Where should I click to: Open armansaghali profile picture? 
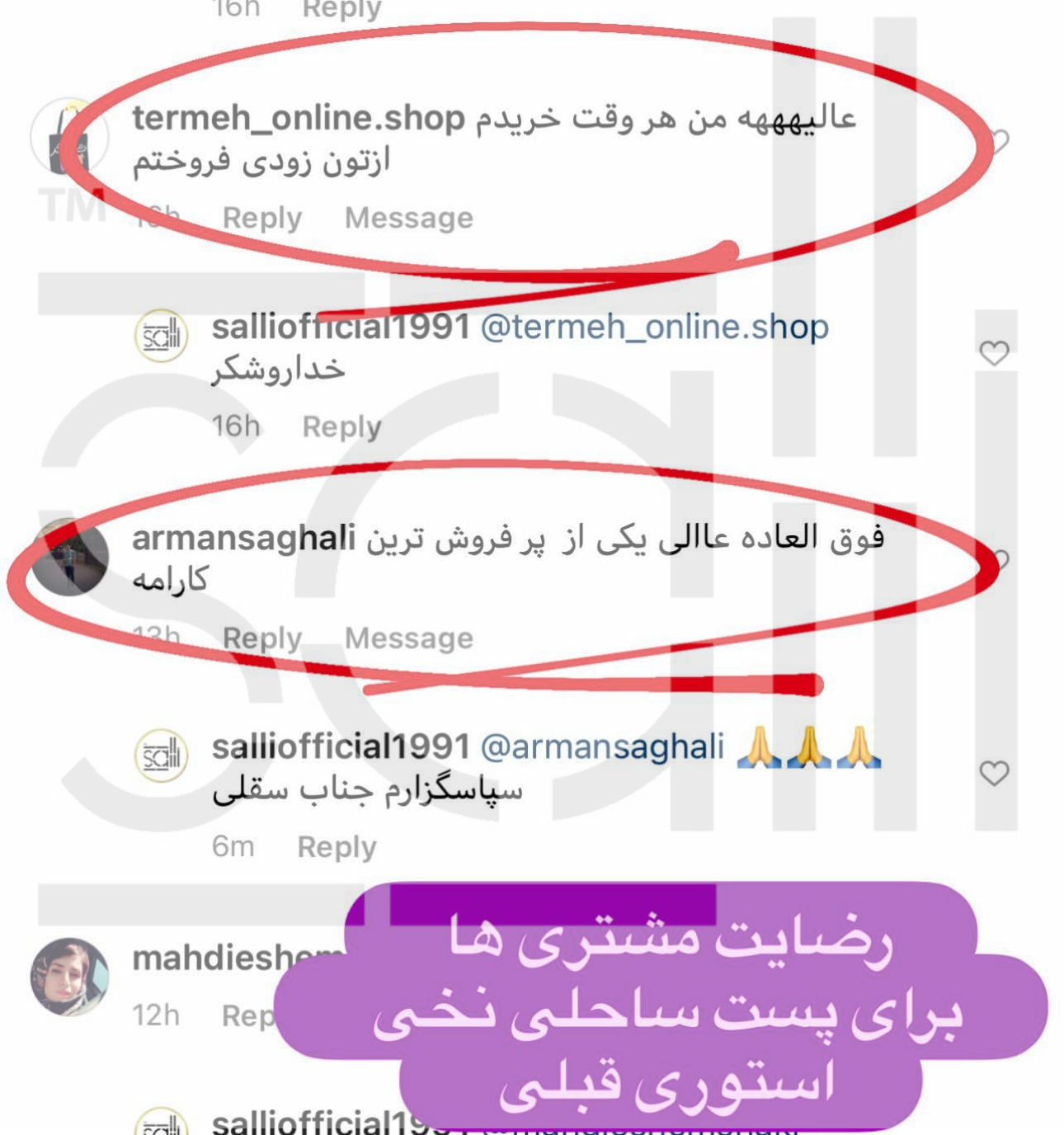coord(69,557)
